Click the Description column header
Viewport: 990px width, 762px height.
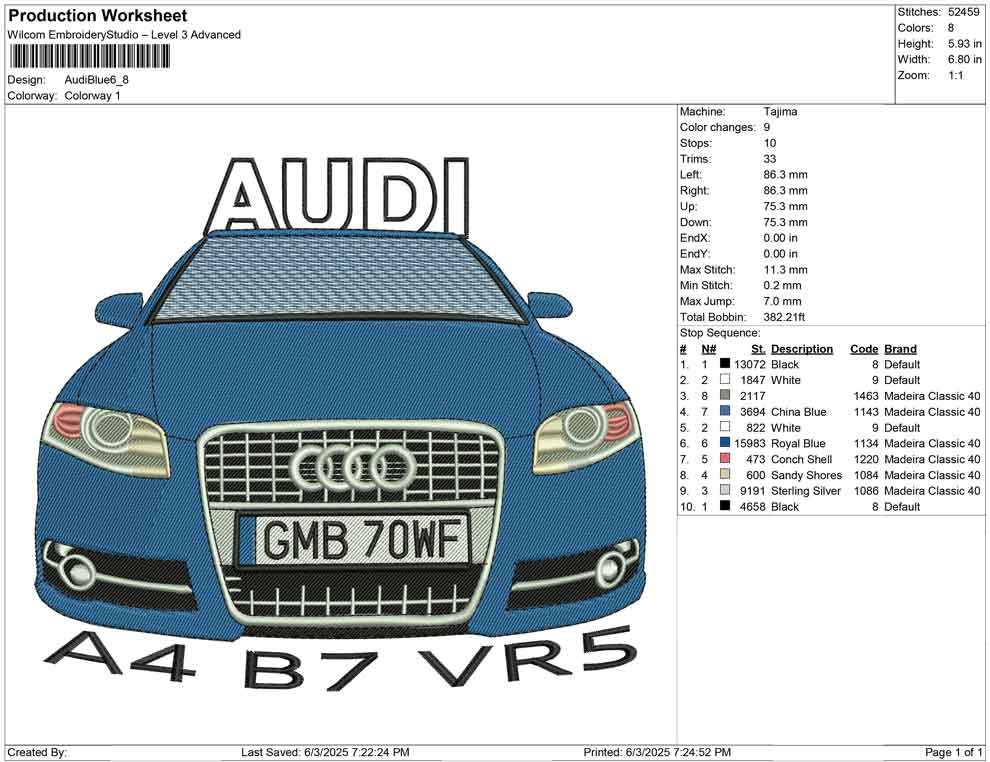(x=802, y=348)
